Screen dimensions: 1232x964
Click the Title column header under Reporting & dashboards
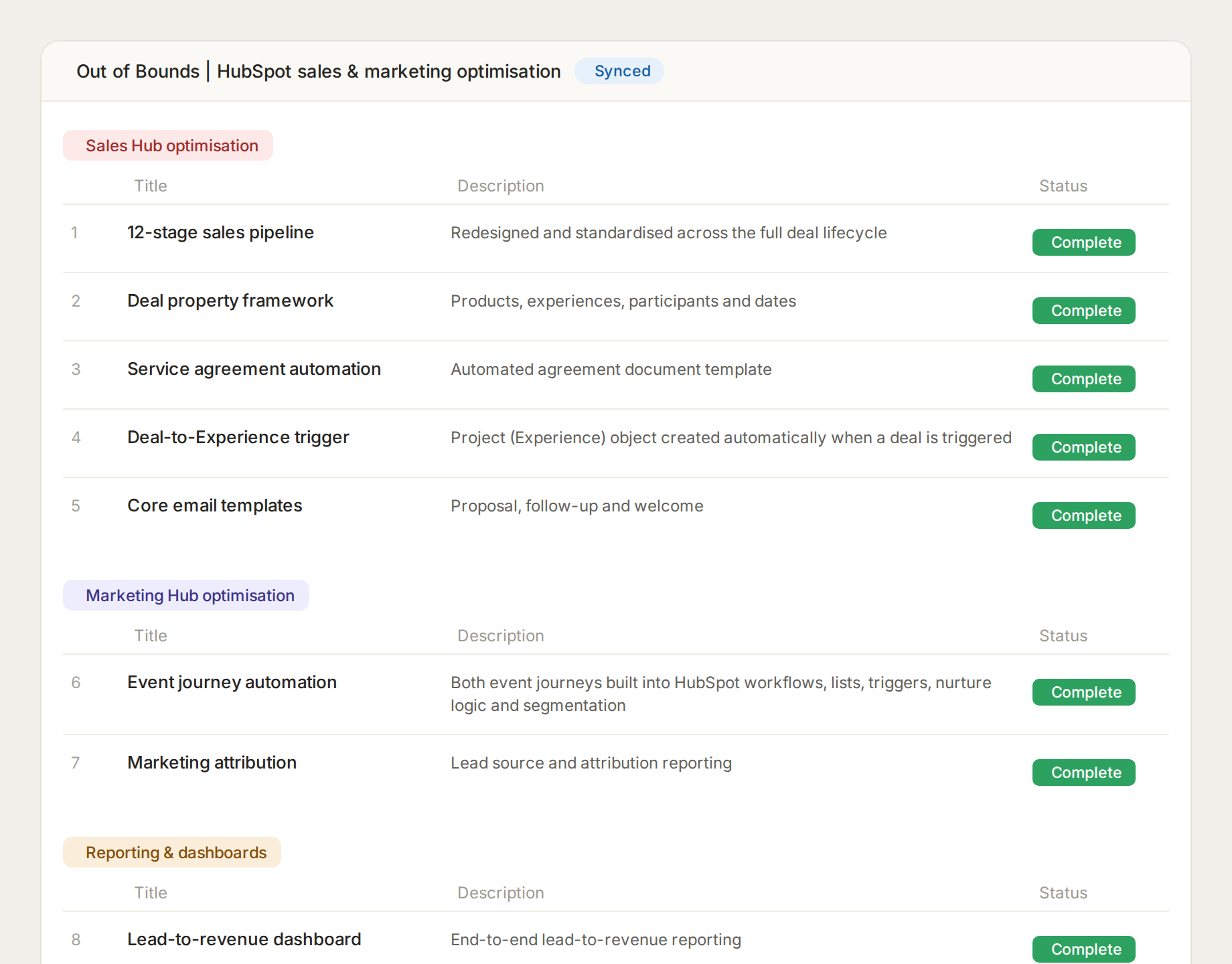click(151, 893)
